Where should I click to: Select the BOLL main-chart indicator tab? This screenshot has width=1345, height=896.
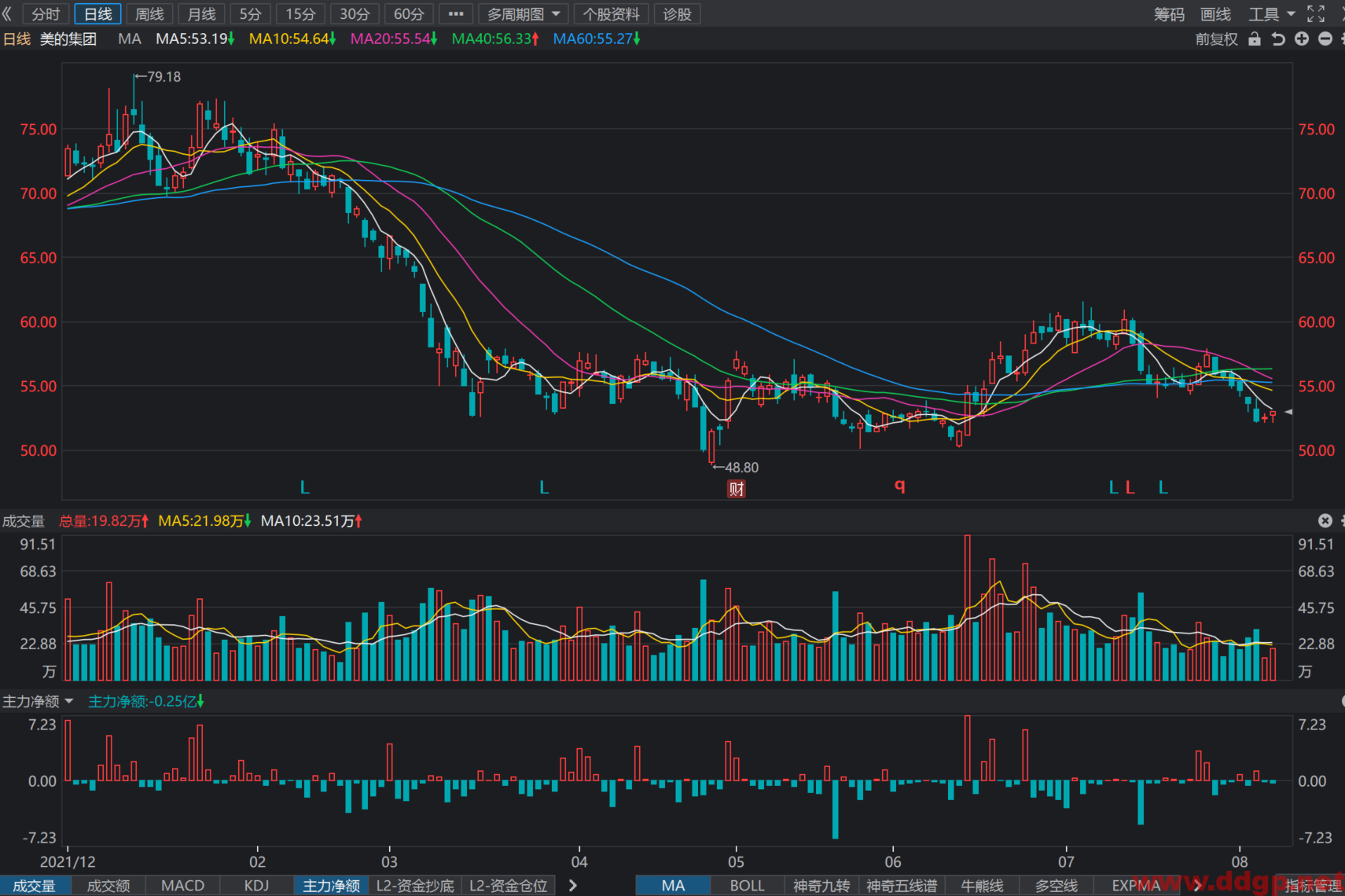click(x=747, y=886)
